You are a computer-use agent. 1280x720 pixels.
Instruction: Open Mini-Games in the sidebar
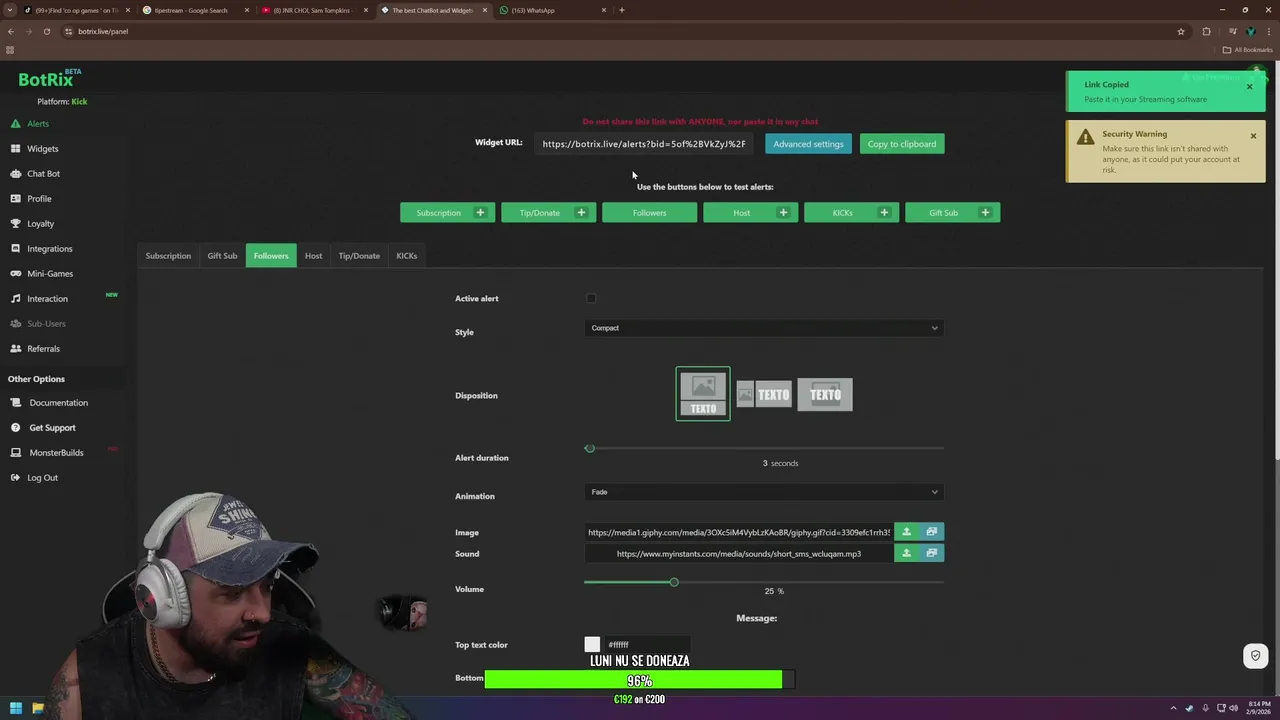49,274
